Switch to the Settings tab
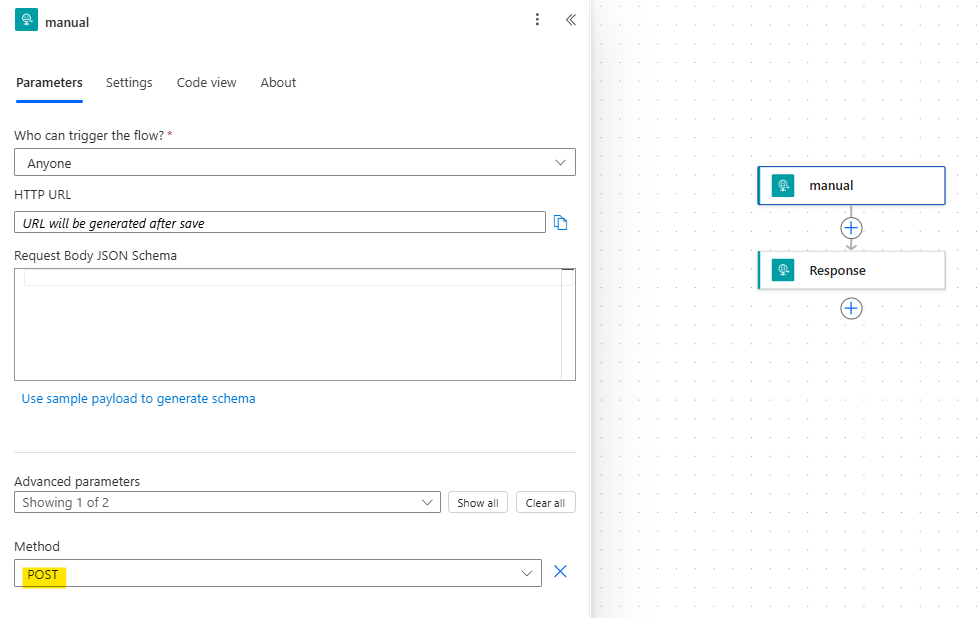 click(x=128, y=83)
